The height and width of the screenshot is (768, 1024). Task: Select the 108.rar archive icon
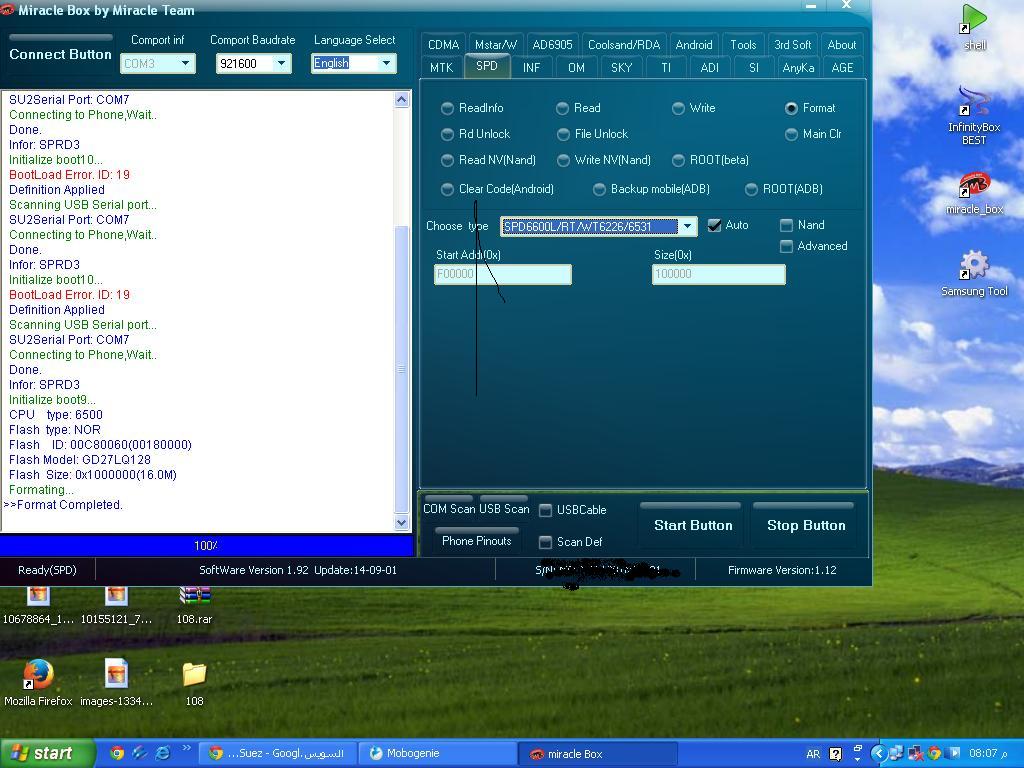click(x=194, y=605)
